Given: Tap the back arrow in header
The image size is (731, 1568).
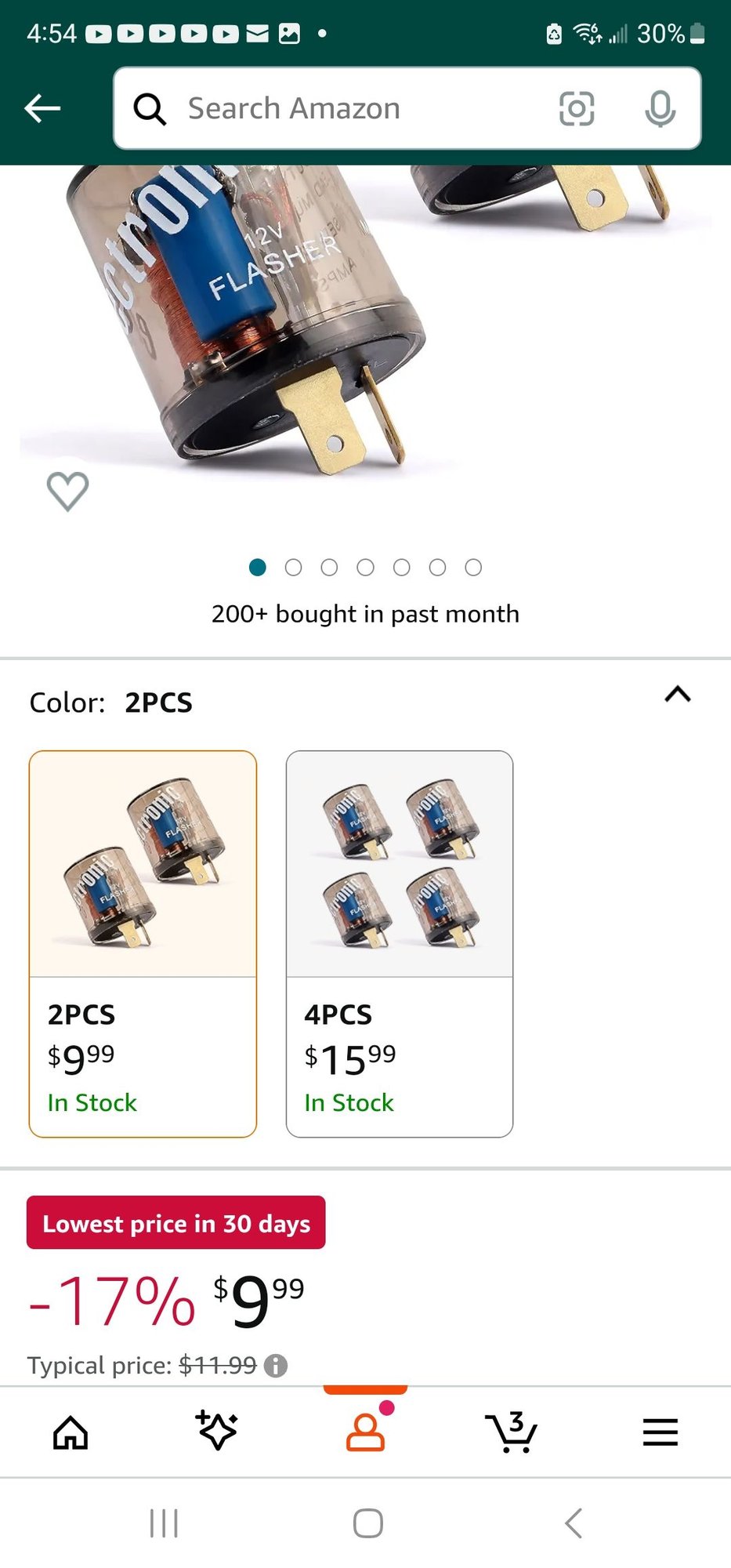Looking at the screenshot, I should 43,108.
